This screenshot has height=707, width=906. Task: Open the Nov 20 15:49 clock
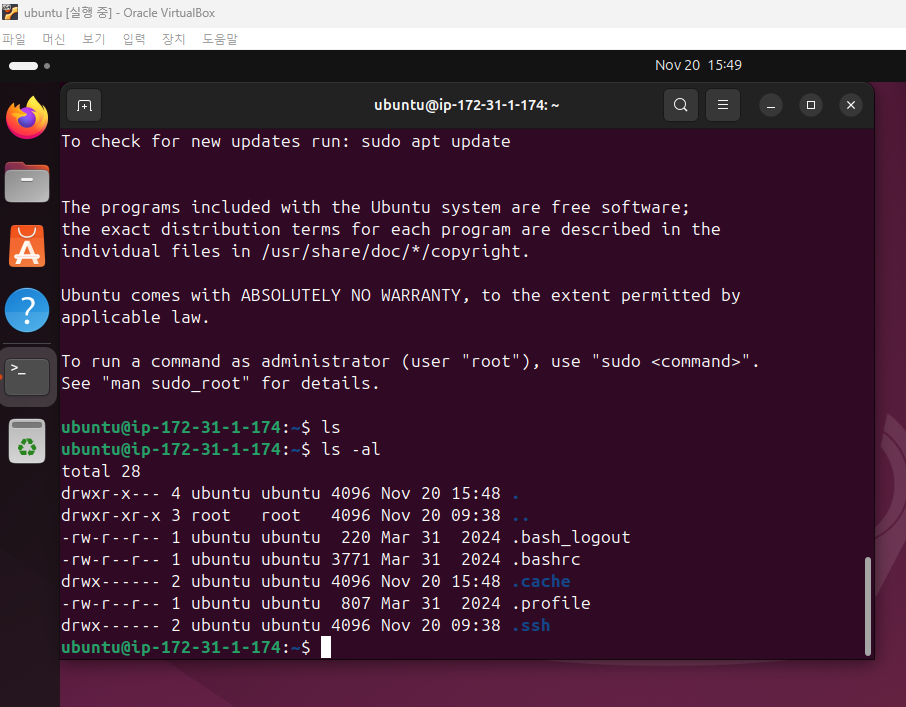point(698,65)
